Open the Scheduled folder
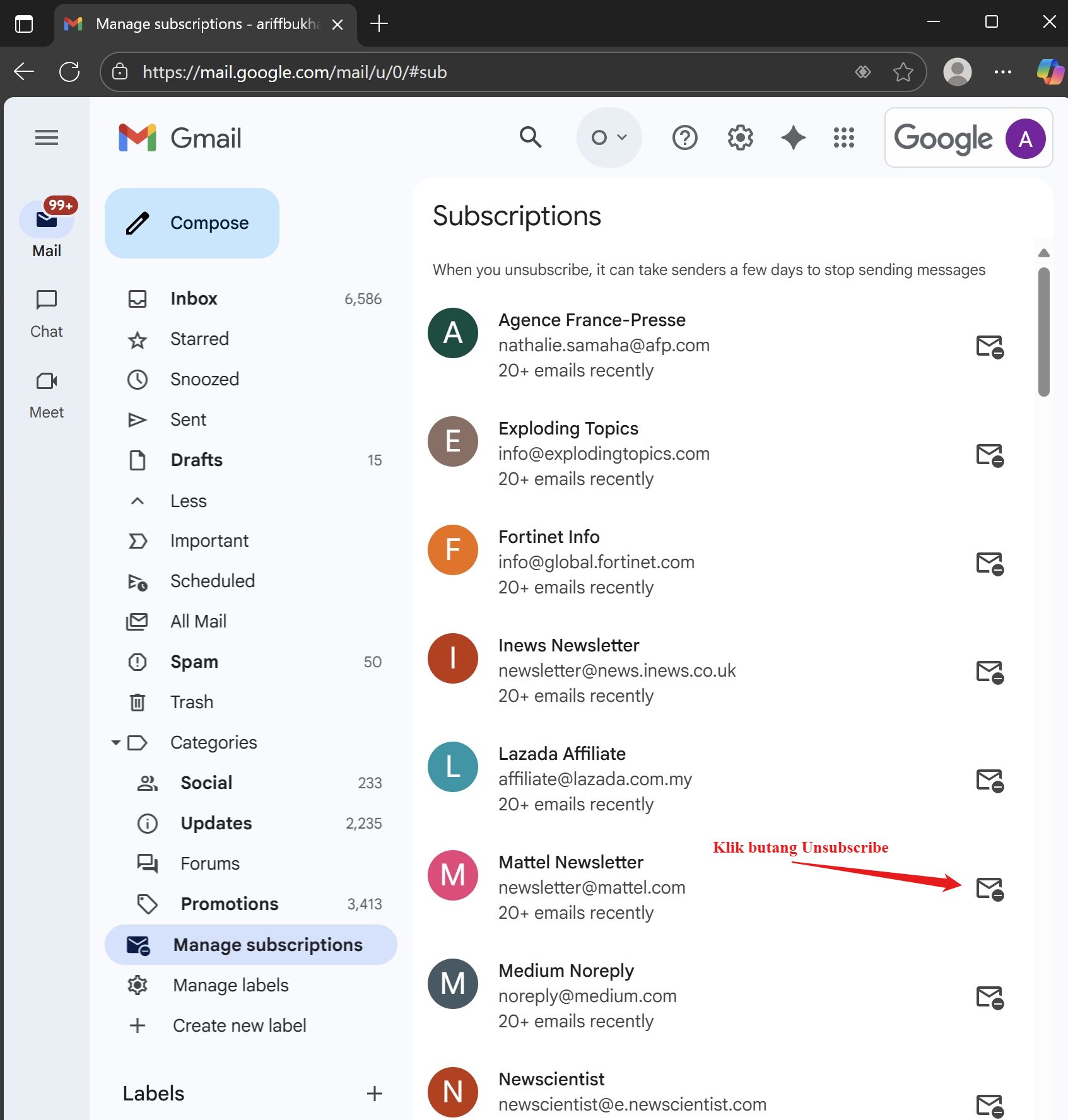 coord(251,581)
